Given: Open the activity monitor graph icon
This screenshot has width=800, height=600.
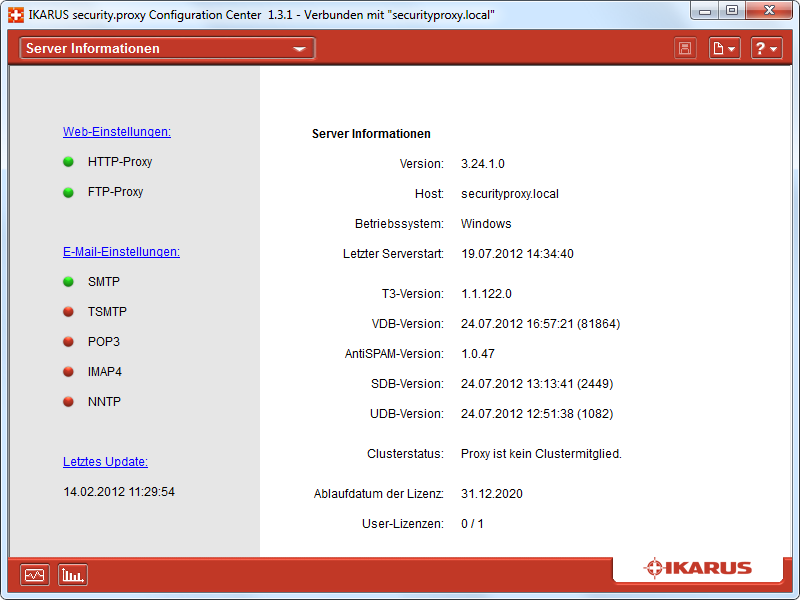Looking at the screenshot, I should pos(35,575).
